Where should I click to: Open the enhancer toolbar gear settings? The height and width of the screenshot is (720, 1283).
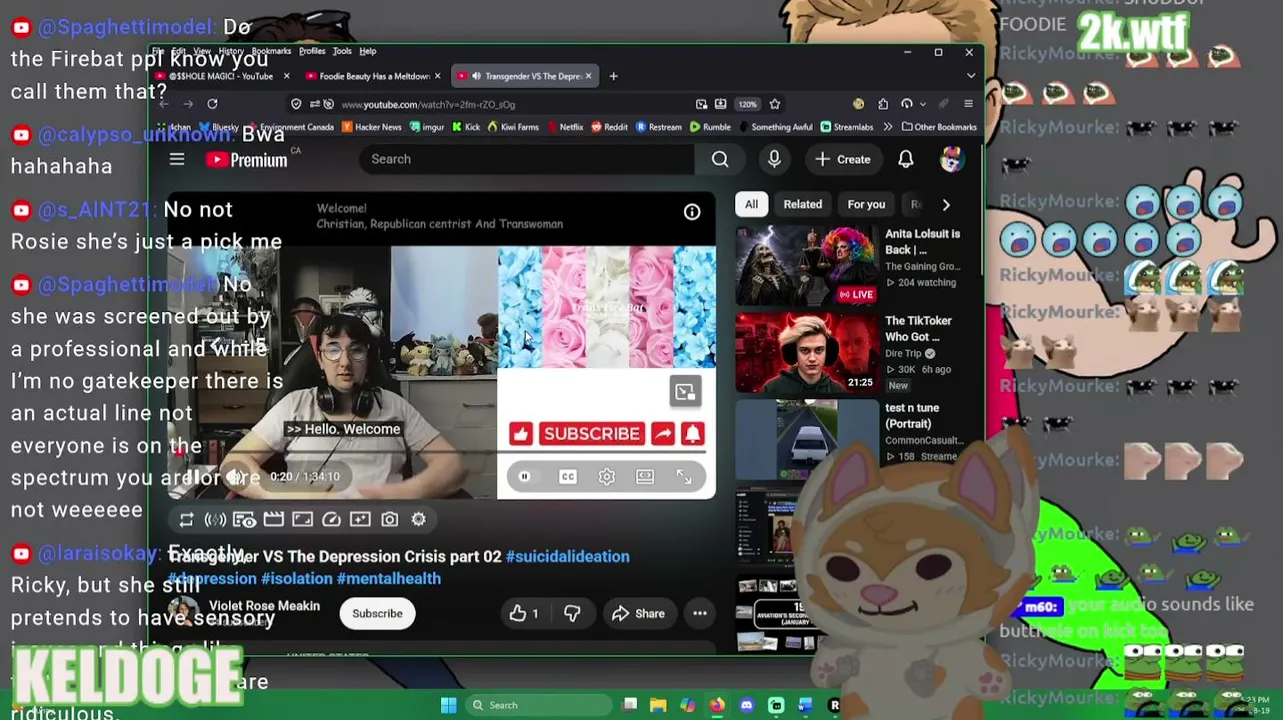418,519
